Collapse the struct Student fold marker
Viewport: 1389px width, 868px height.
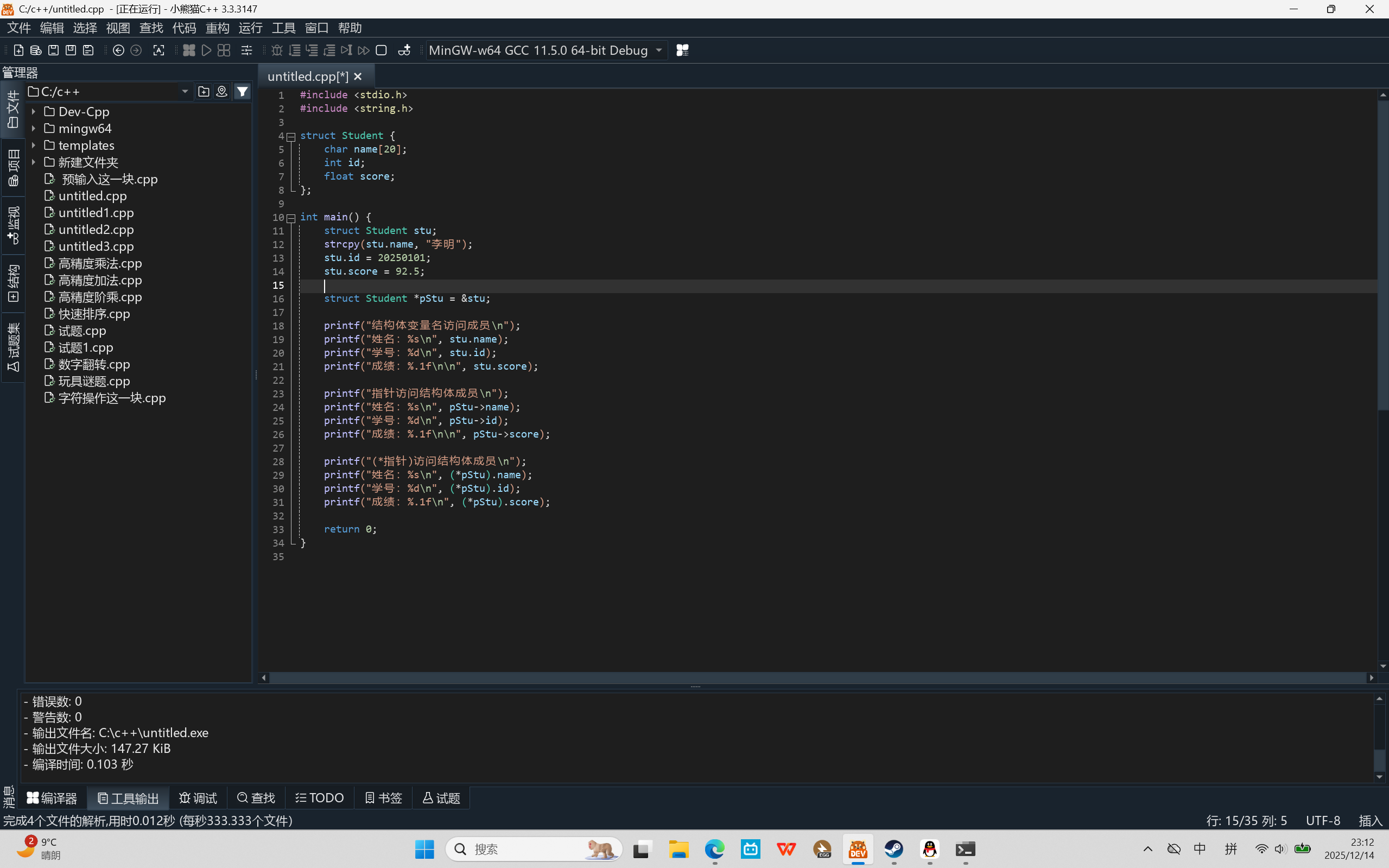point(291,137)
